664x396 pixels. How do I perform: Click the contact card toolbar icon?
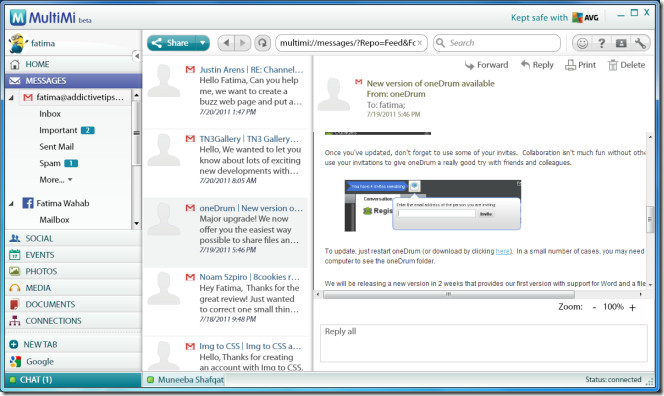[621, 43]
